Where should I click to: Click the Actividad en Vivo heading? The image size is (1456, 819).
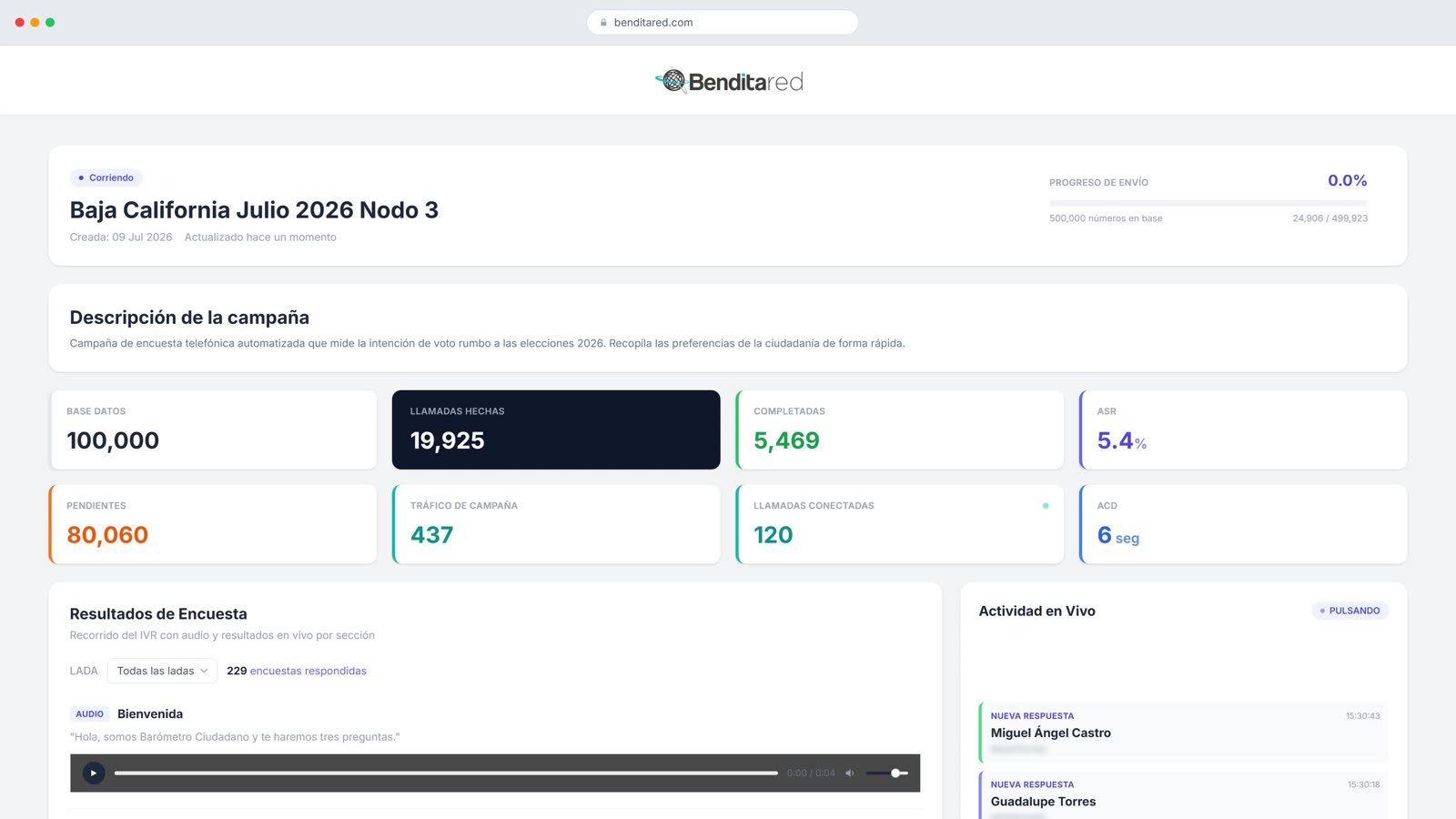pyautogui.click(x=1036, y=611)
